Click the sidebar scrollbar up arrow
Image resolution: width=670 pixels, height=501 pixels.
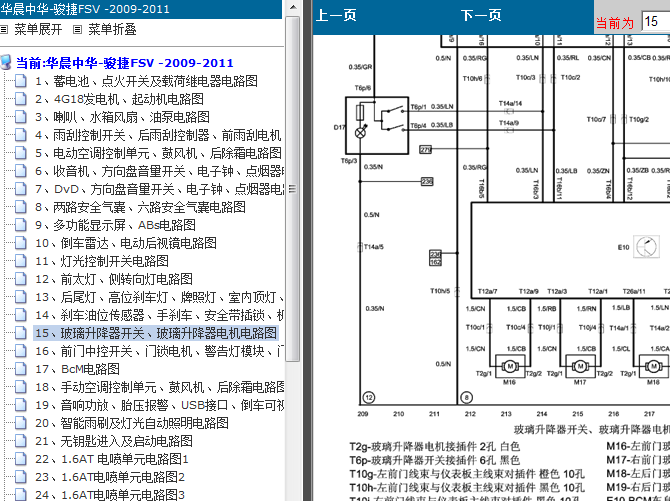click(293, 7)
